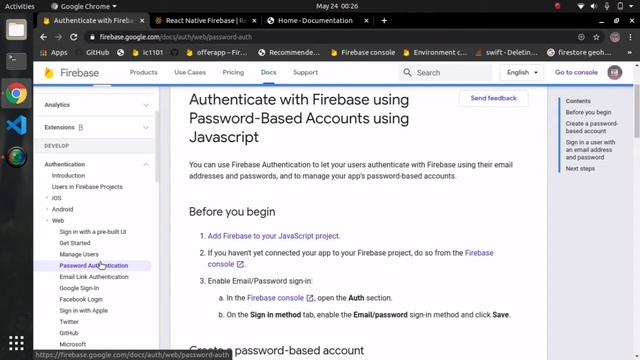Open the Facebook Login page
640x360 pixels.
click(x=81, y=299)
